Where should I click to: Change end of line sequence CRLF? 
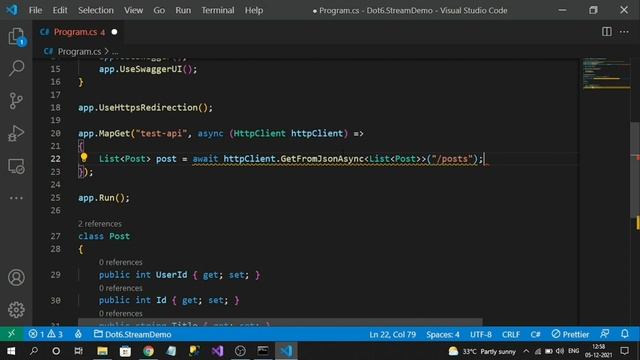[x=511, y=334]
